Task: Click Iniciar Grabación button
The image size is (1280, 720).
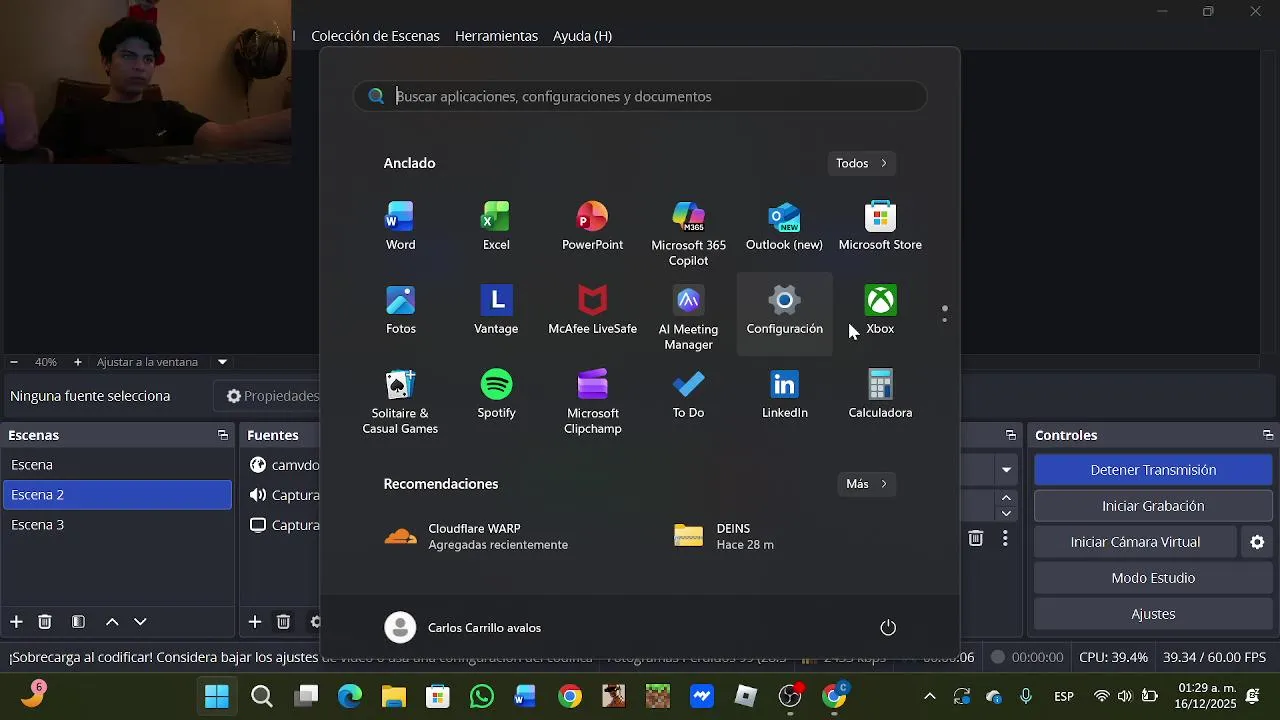Action: (1153, 506)
